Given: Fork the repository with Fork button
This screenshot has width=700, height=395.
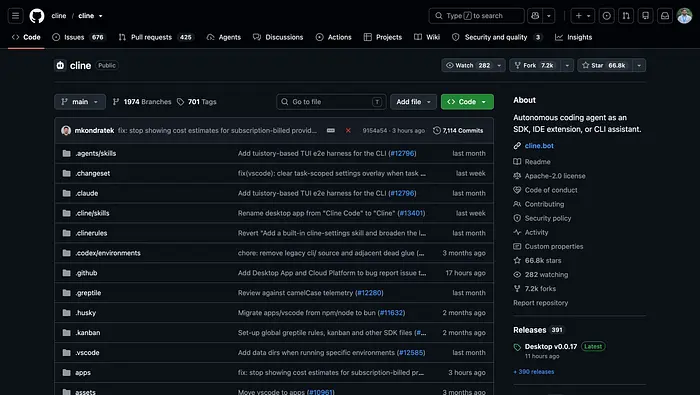Looking at the screenshot, I should (535, 65).
